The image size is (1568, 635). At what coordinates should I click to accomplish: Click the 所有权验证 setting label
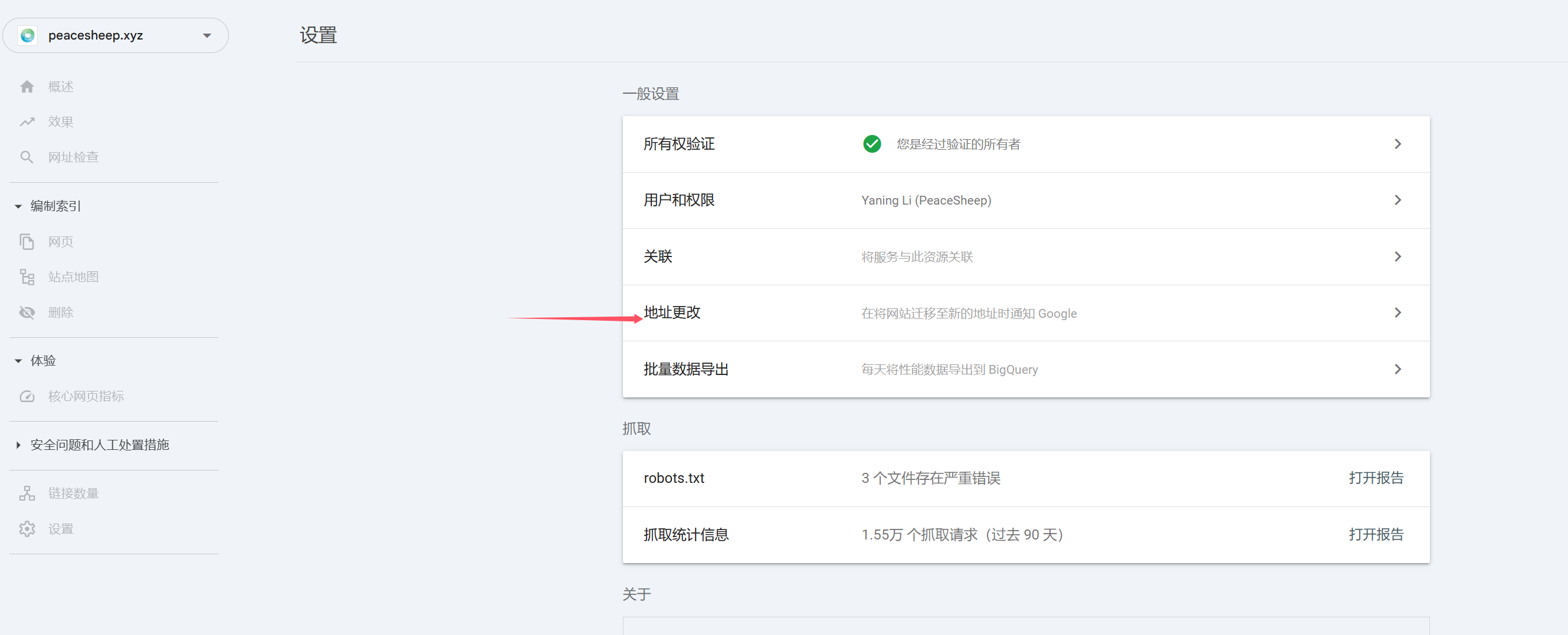pos(678,144)
